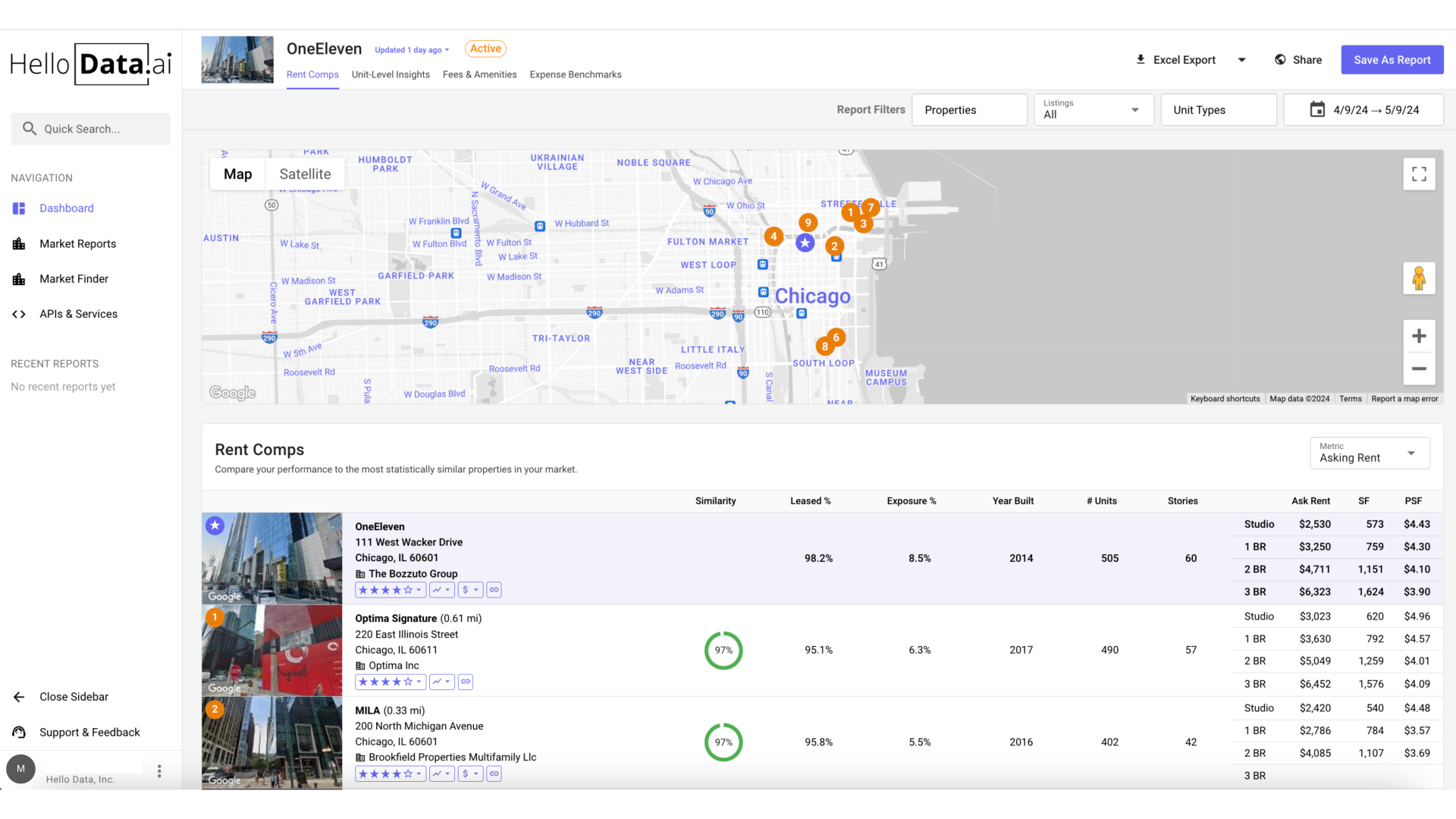Click Report a map error link
Image resolution: width=1456 pixels, height=819 pixels.
point(1404,399)
